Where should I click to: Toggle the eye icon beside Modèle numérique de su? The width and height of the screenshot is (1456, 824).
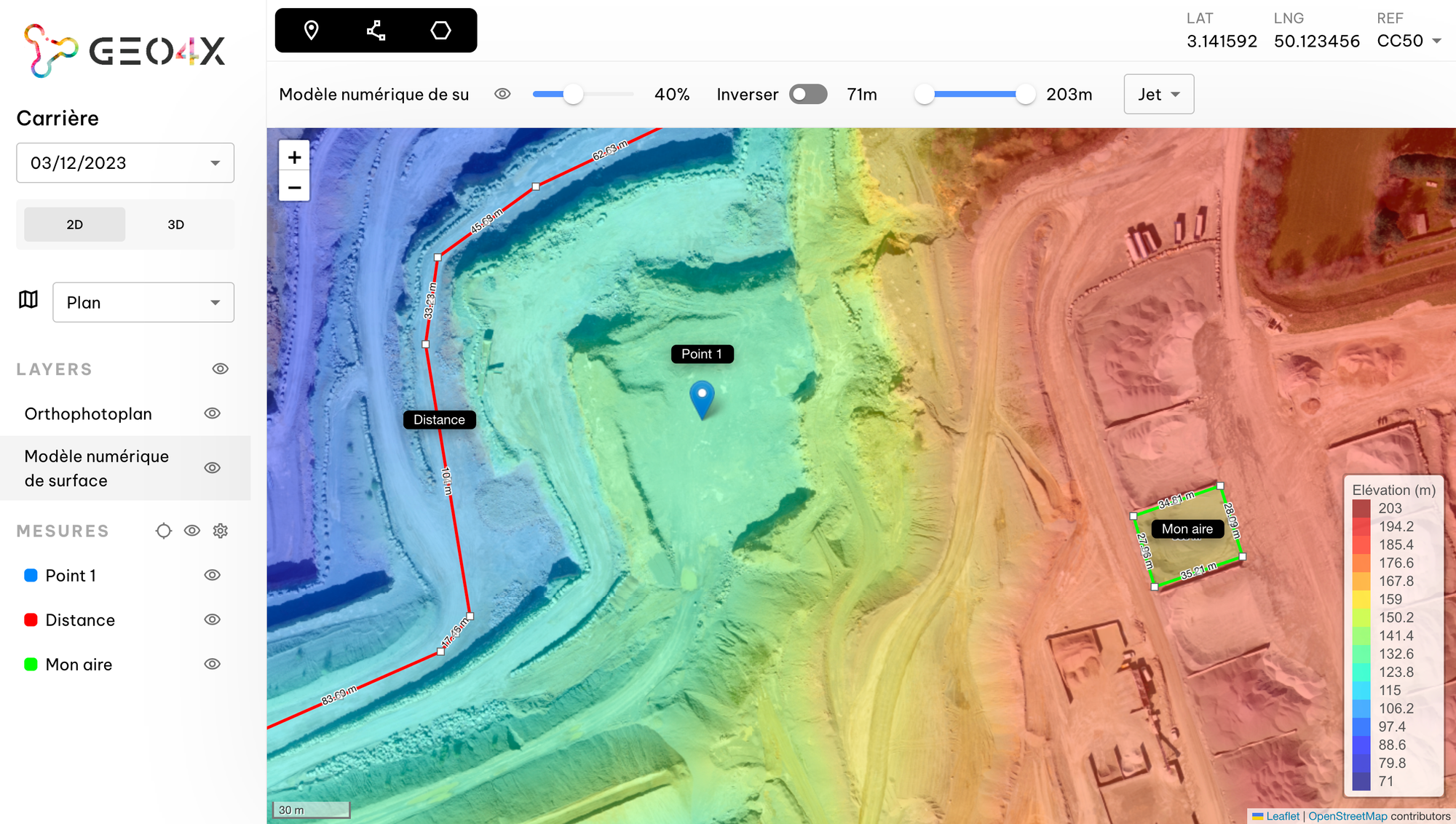pos(502,93)
